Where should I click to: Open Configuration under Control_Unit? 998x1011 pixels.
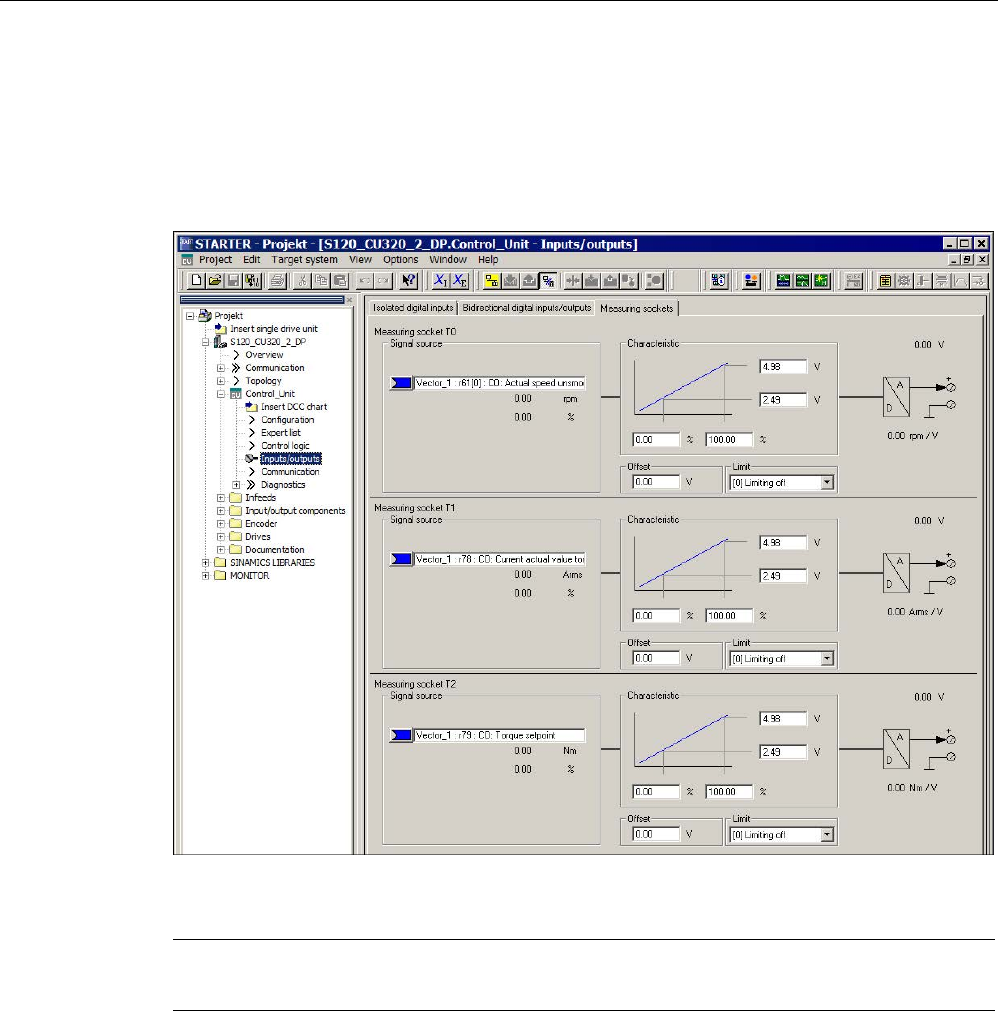click(x=288, y=420)
